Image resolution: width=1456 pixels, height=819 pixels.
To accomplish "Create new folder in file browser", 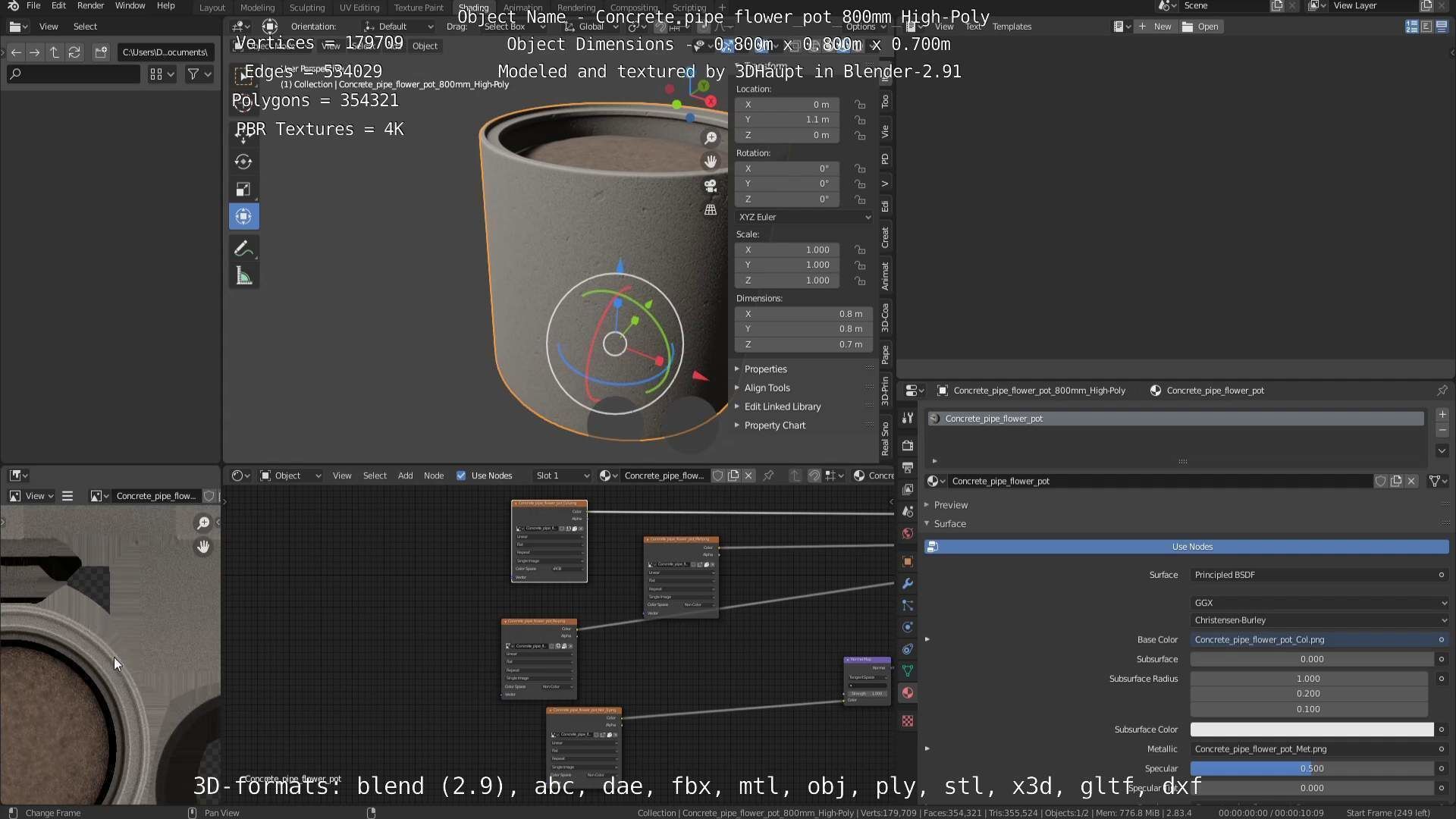I will tap(101, 52).
